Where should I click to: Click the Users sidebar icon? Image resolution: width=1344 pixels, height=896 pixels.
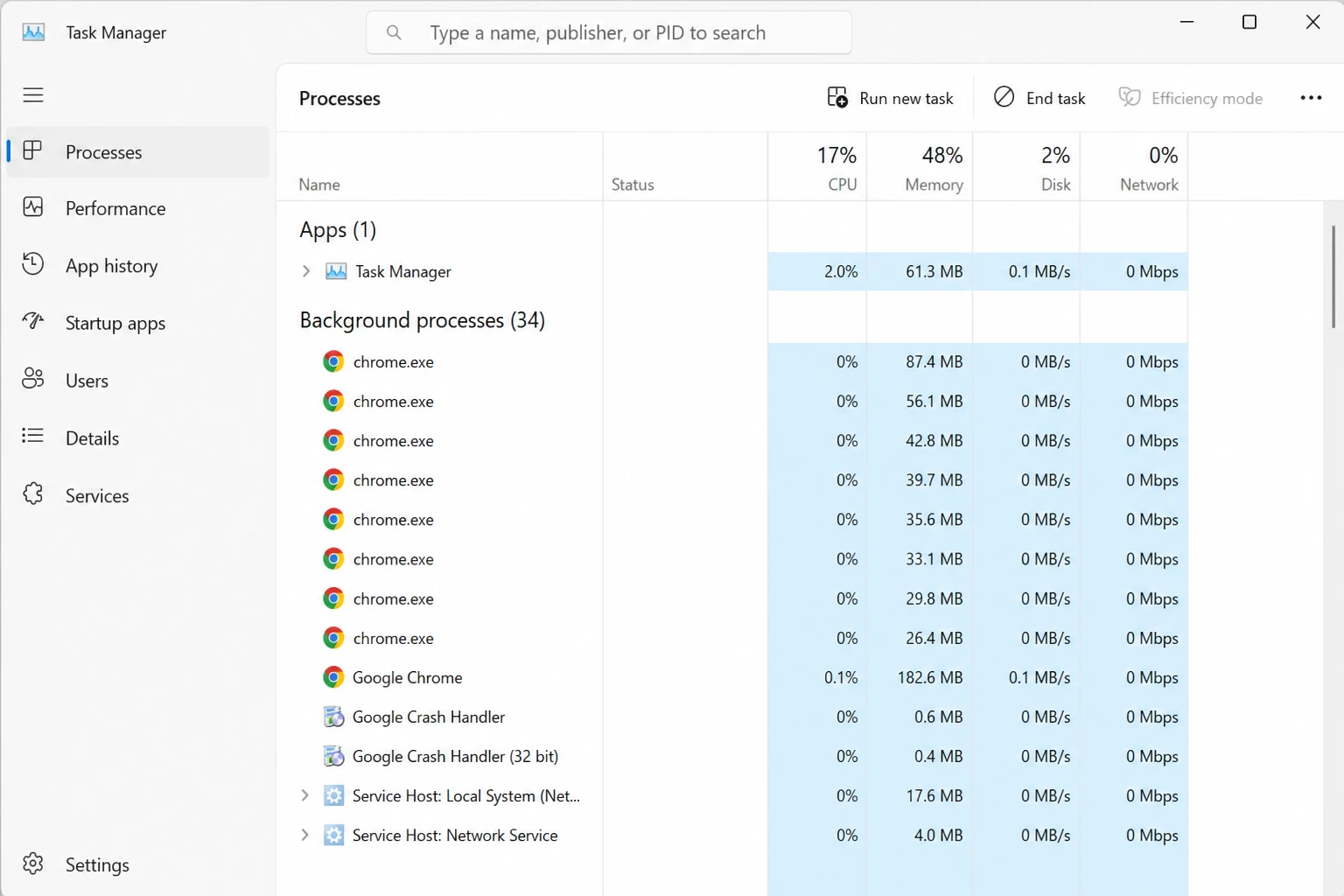pyautogui.click(x=32, y=379)
